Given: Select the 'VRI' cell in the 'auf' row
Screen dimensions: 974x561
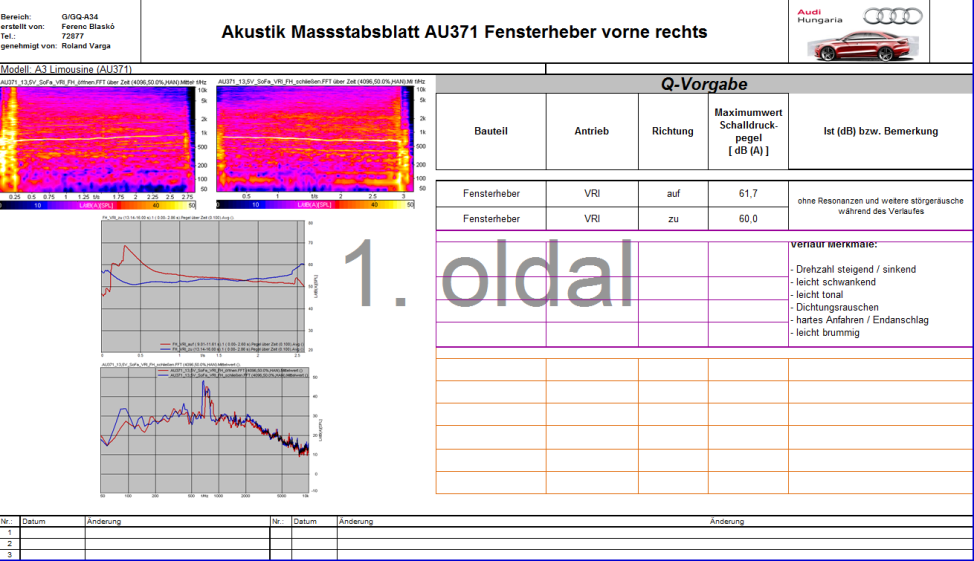Looking at the screenshot, I should click(x=591, y=193).
